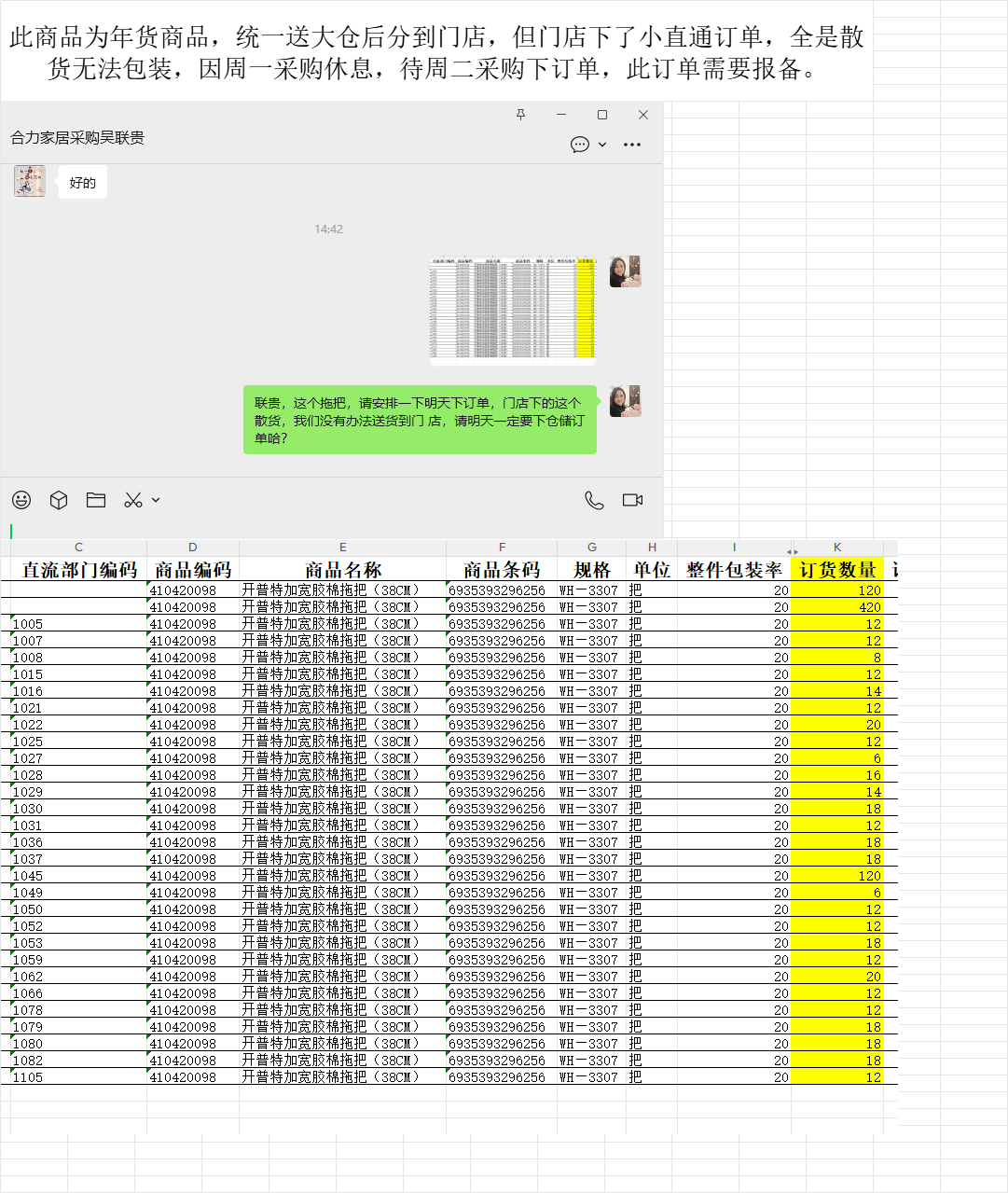Start a video call with camera icon
The image size is (1008, 1193).
point(632,500)
